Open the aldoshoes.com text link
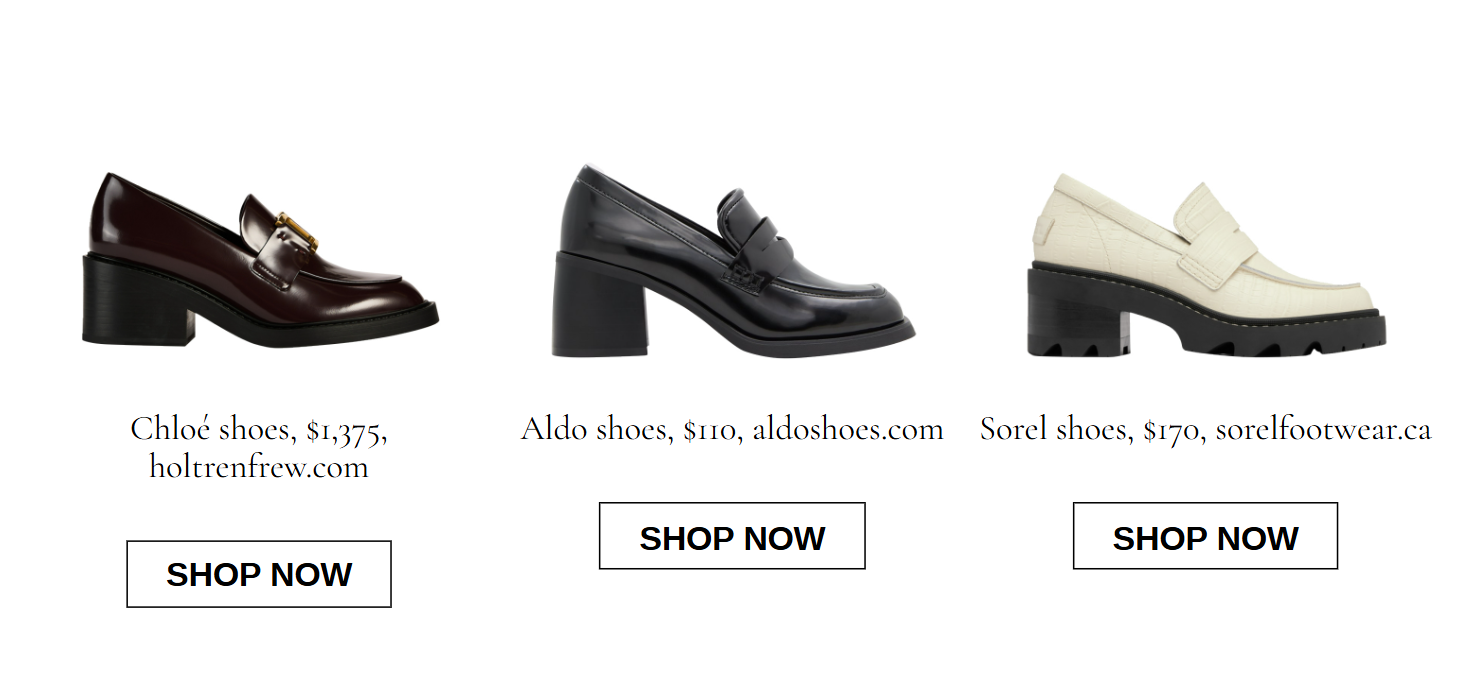 tap(848, 429)
